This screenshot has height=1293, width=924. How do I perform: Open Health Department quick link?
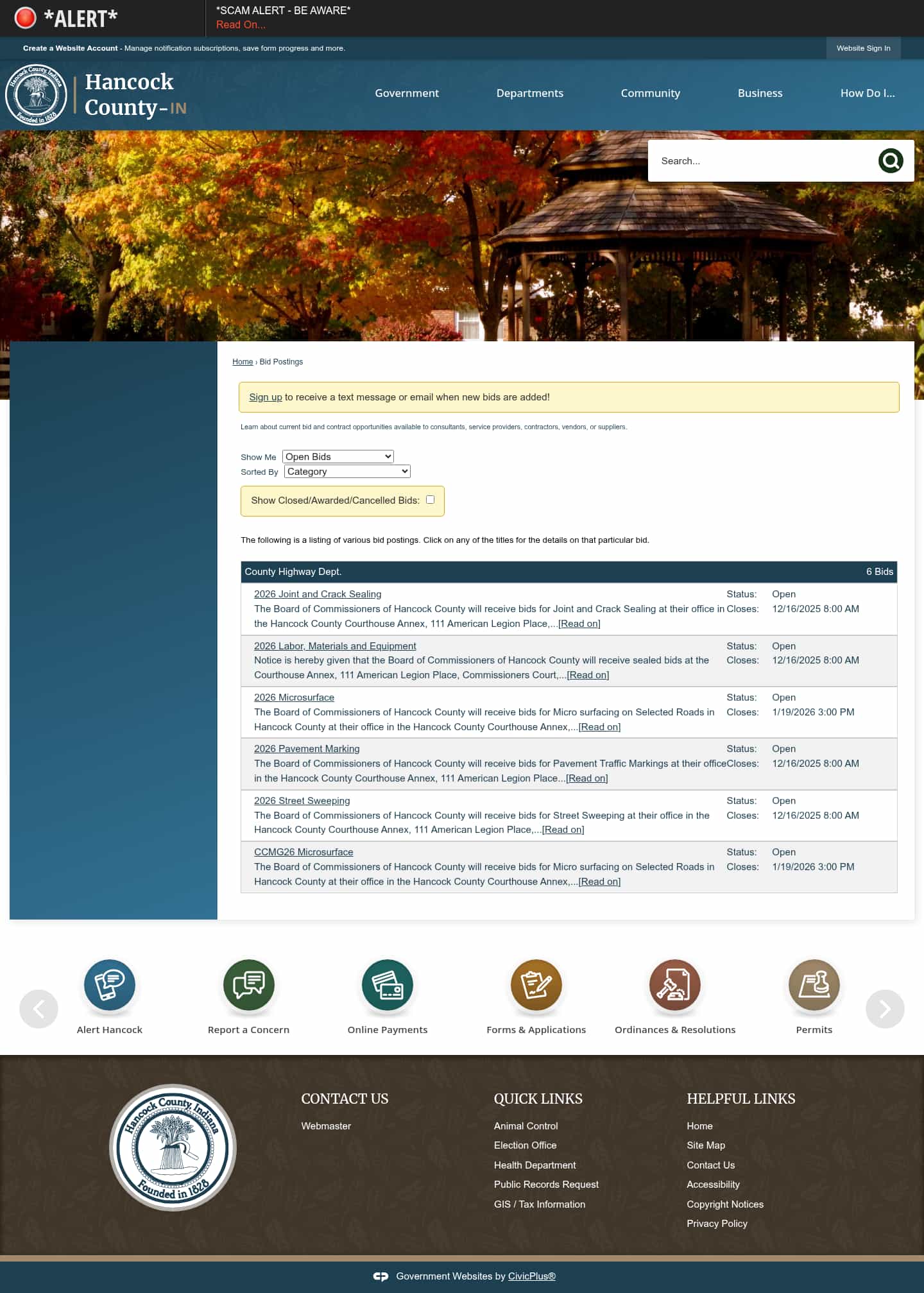[535, 1165]
